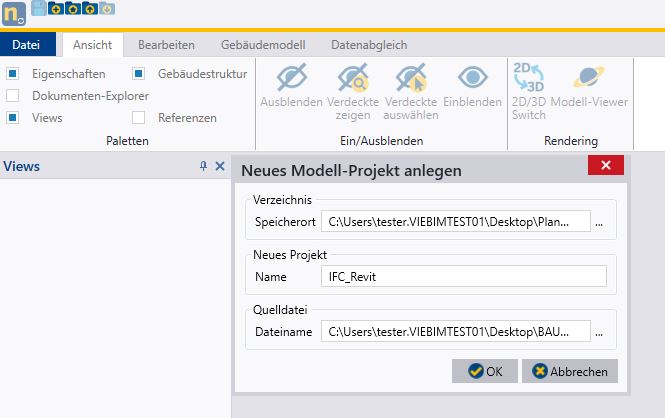Click the project Name input field

tap(463, 276)
